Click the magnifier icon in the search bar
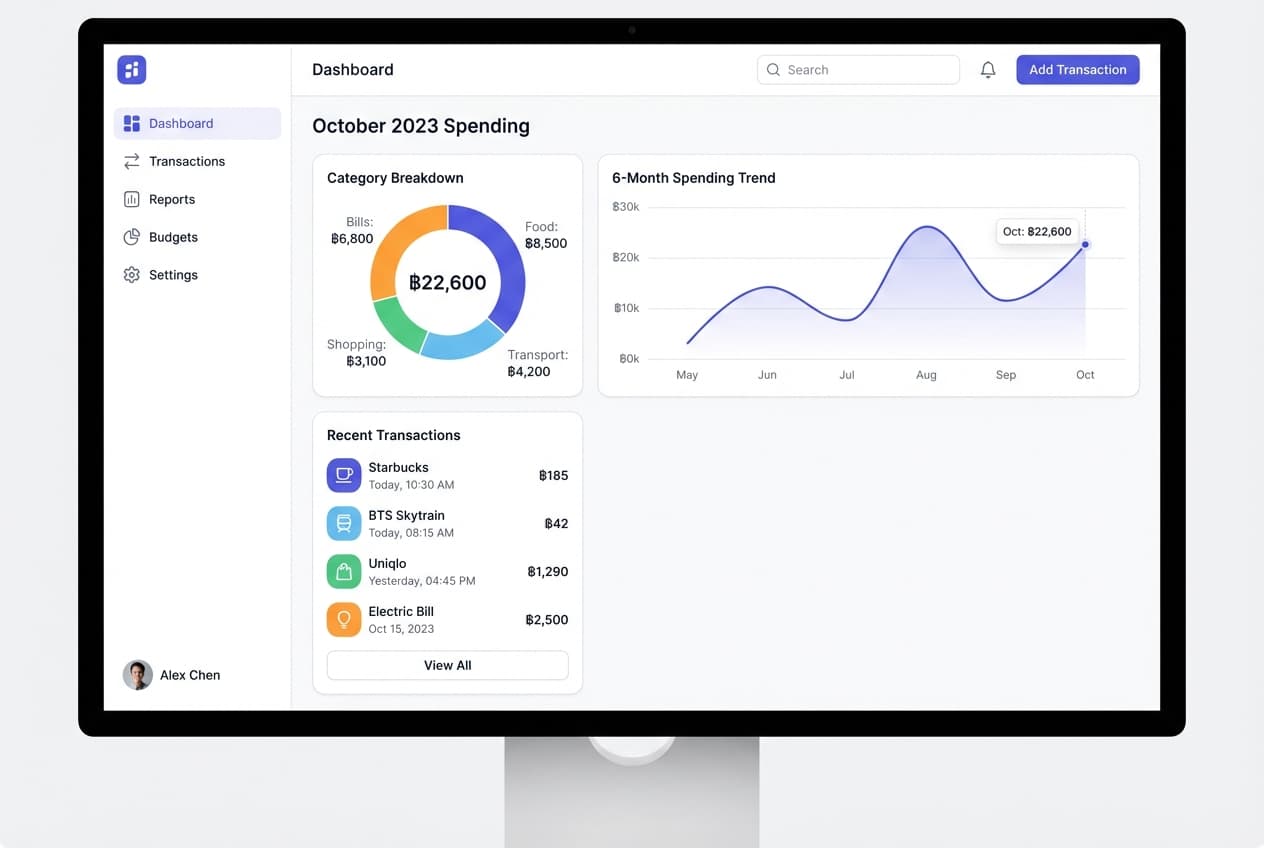The height and width of the screenshot is (848, 1264). point(773,69)
